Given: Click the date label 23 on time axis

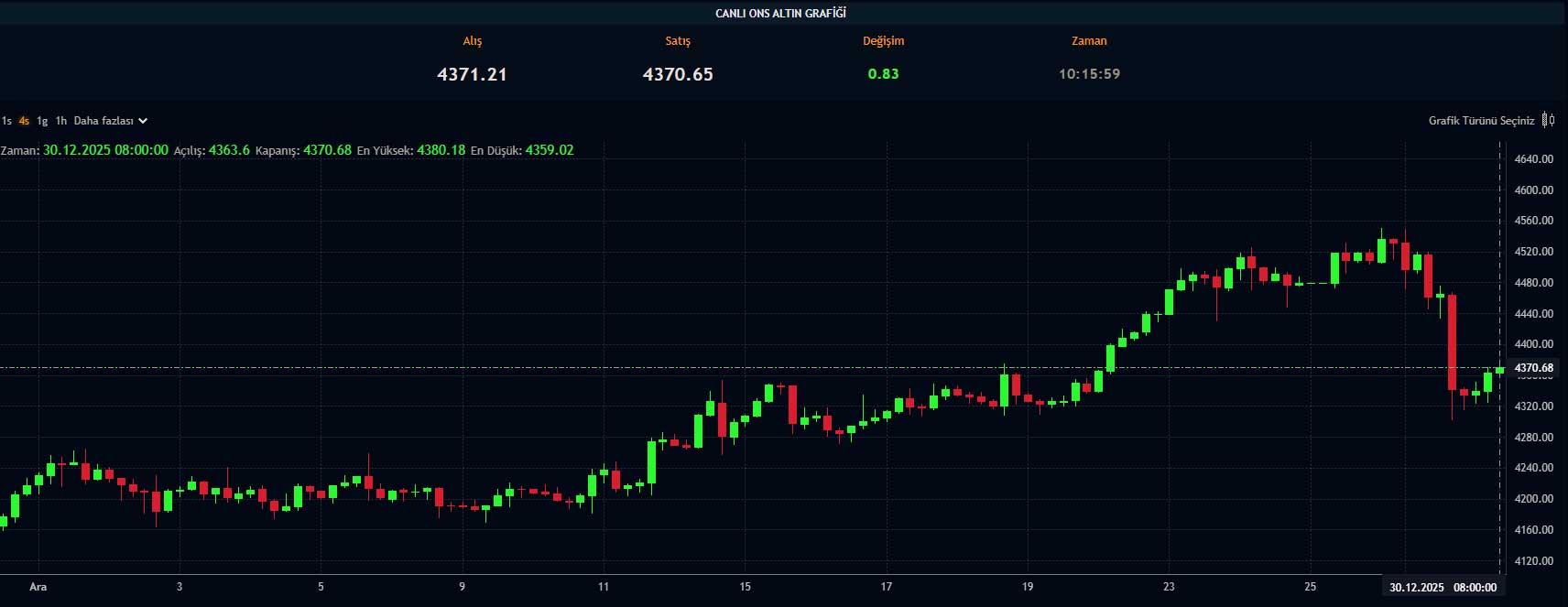Looking at the screenshot, I should (x=1169, y=587).
